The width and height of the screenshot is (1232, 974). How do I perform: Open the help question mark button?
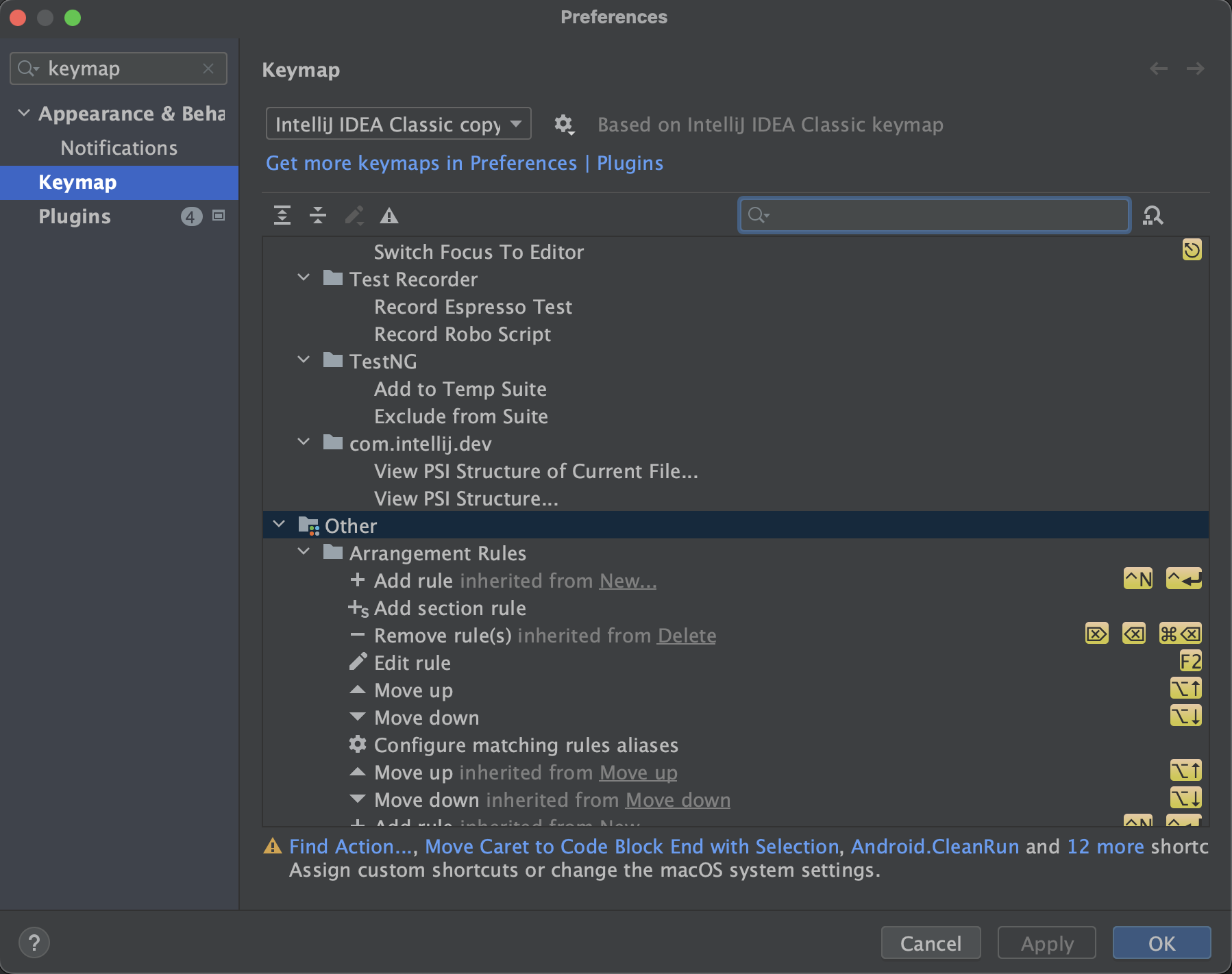click(x=34, y=942)
